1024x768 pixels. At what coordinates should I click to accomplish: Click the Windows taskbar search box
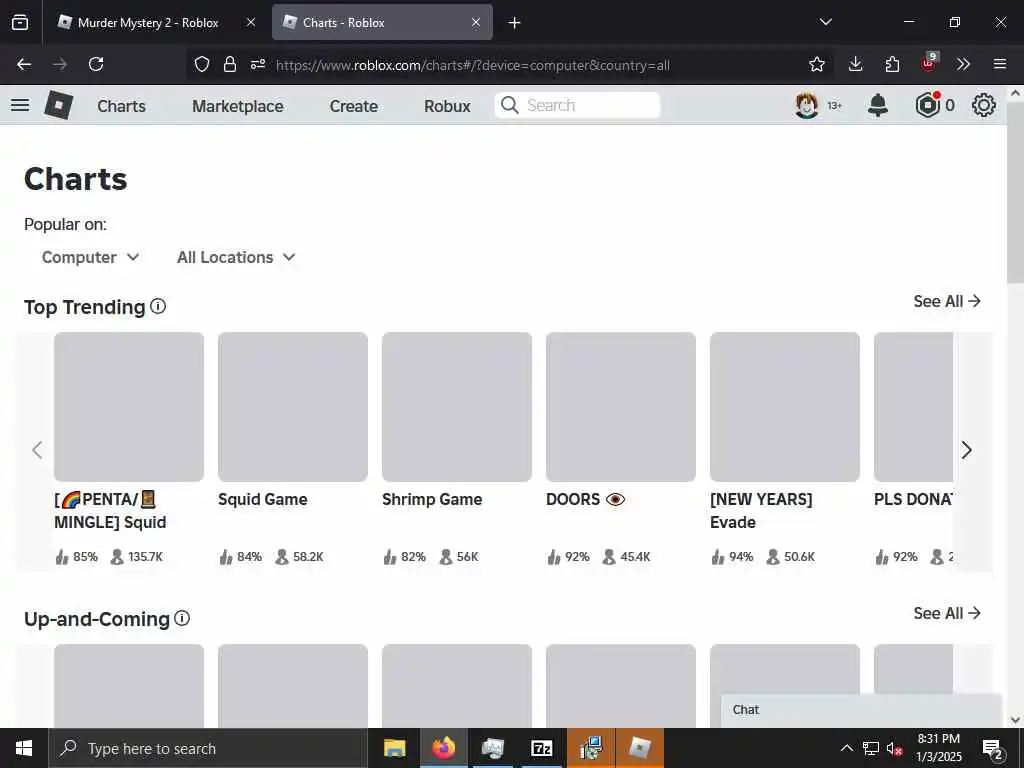tap(208, 748)
